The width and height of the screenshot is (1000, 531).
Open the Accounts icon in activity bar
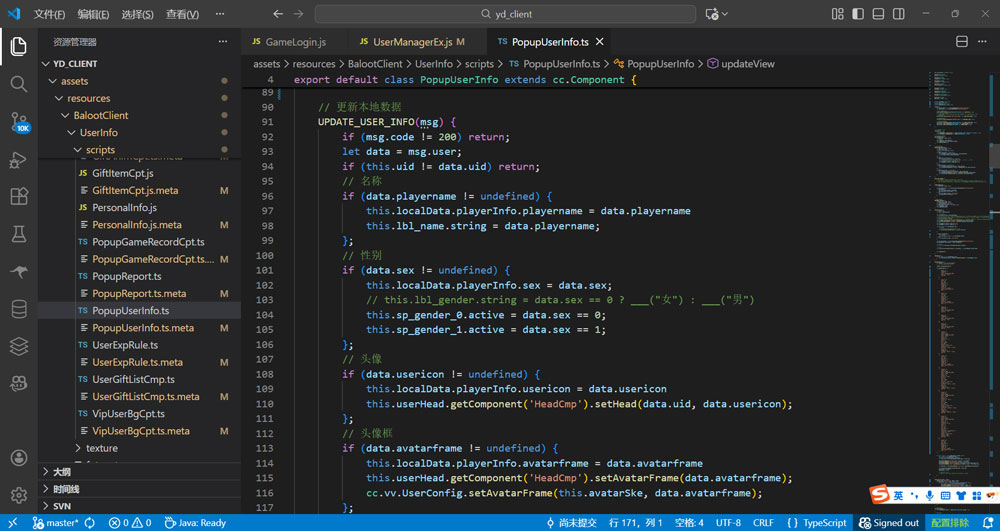18,458
